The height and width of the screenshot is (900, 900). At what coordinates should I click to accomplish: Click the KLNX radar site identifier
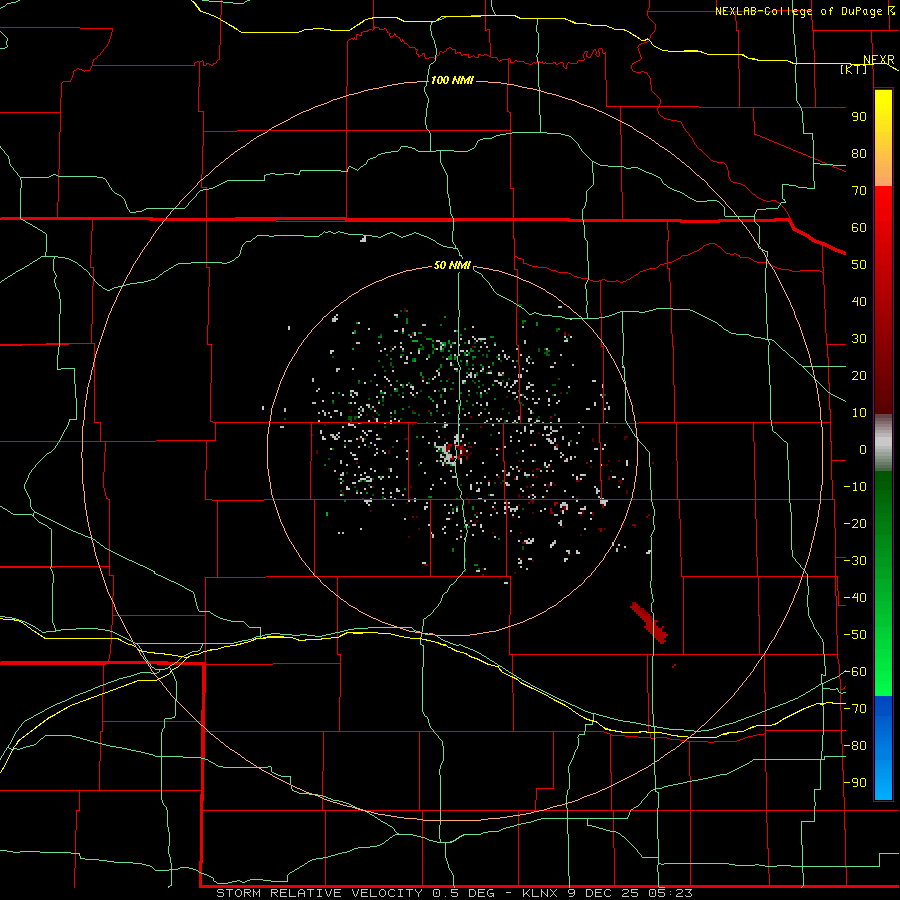(540, 893)
